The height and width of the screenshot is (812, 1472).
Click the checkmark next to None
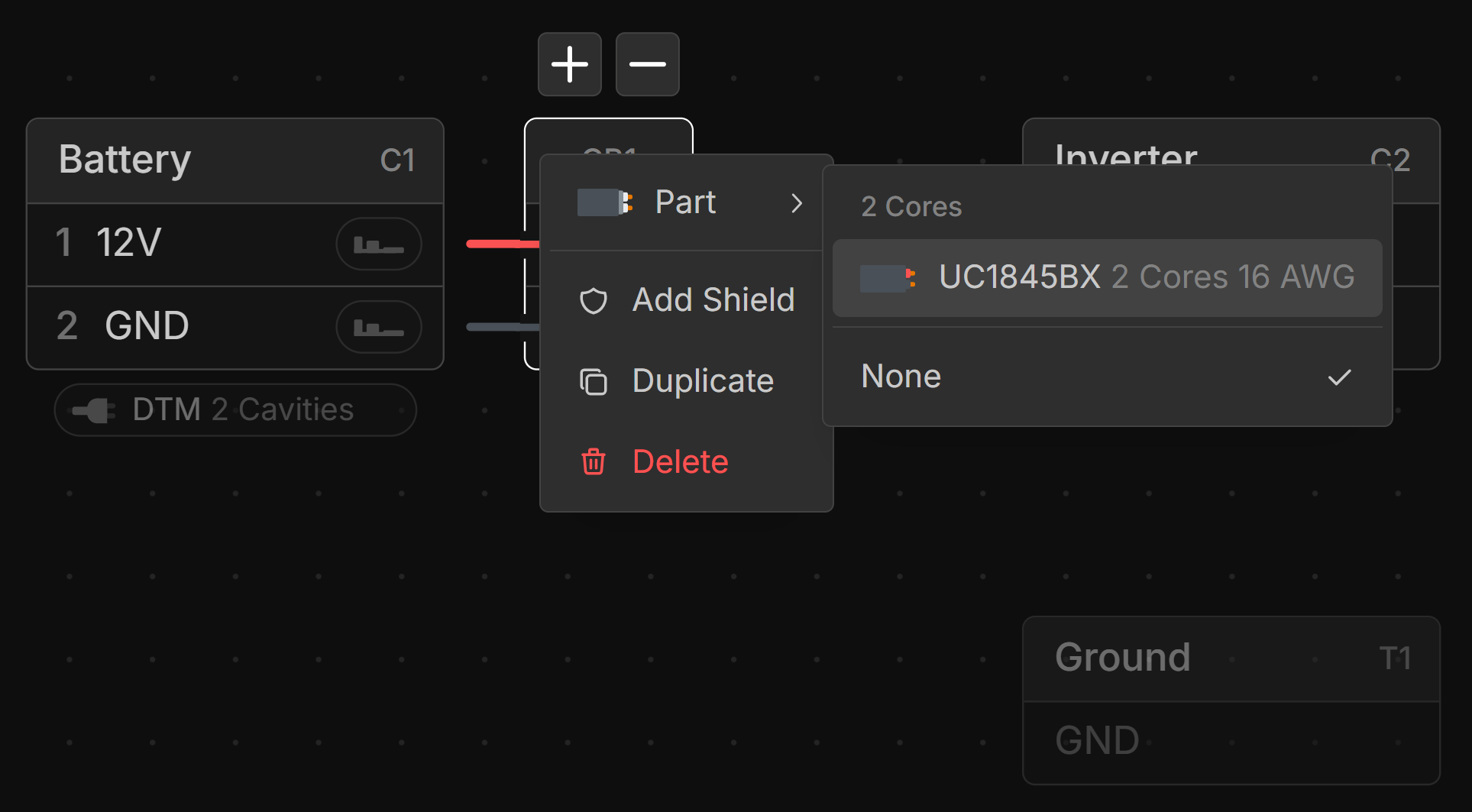point(1339,377)
